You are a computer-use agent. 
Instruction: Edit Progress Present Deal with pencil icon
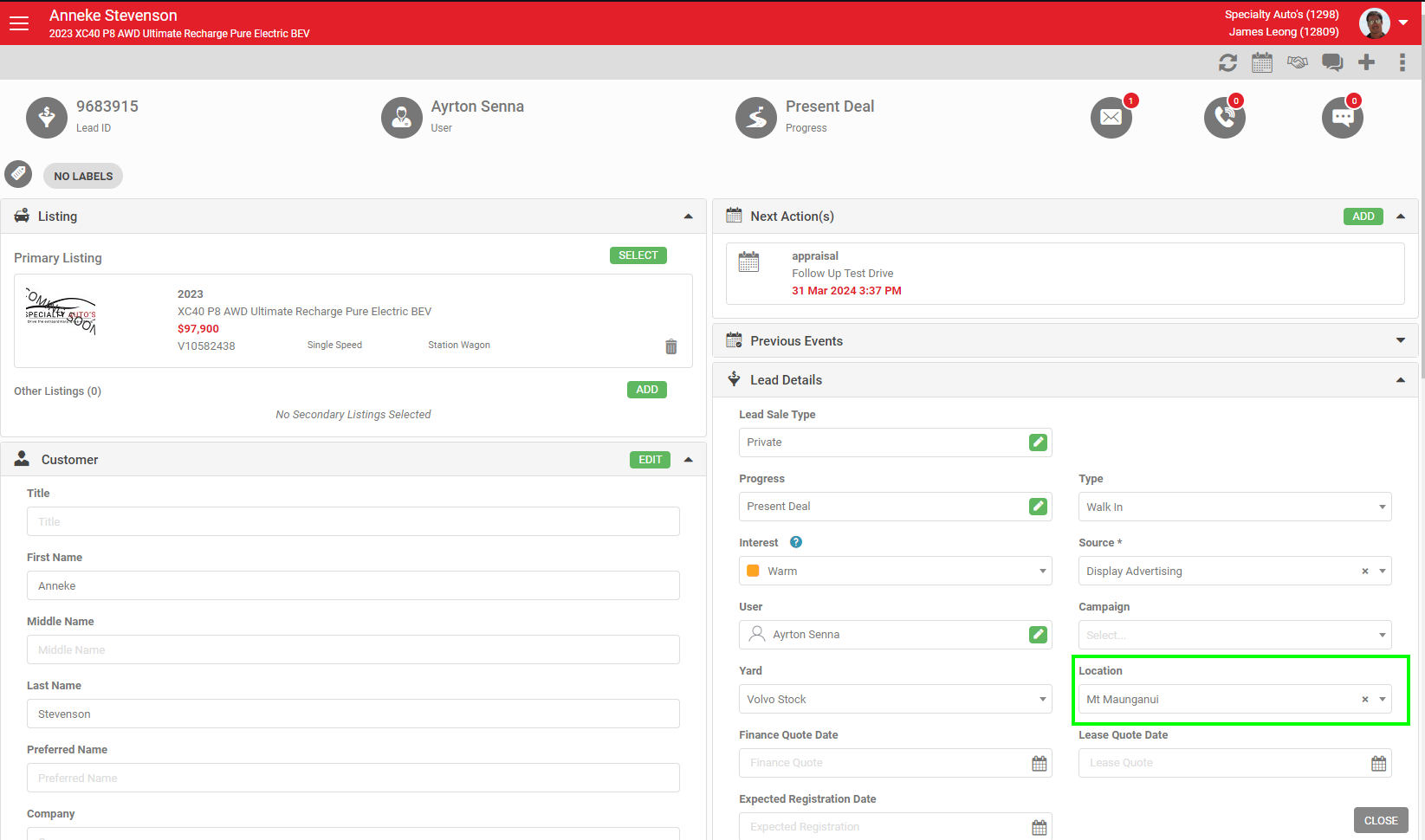coord(1038,507)
